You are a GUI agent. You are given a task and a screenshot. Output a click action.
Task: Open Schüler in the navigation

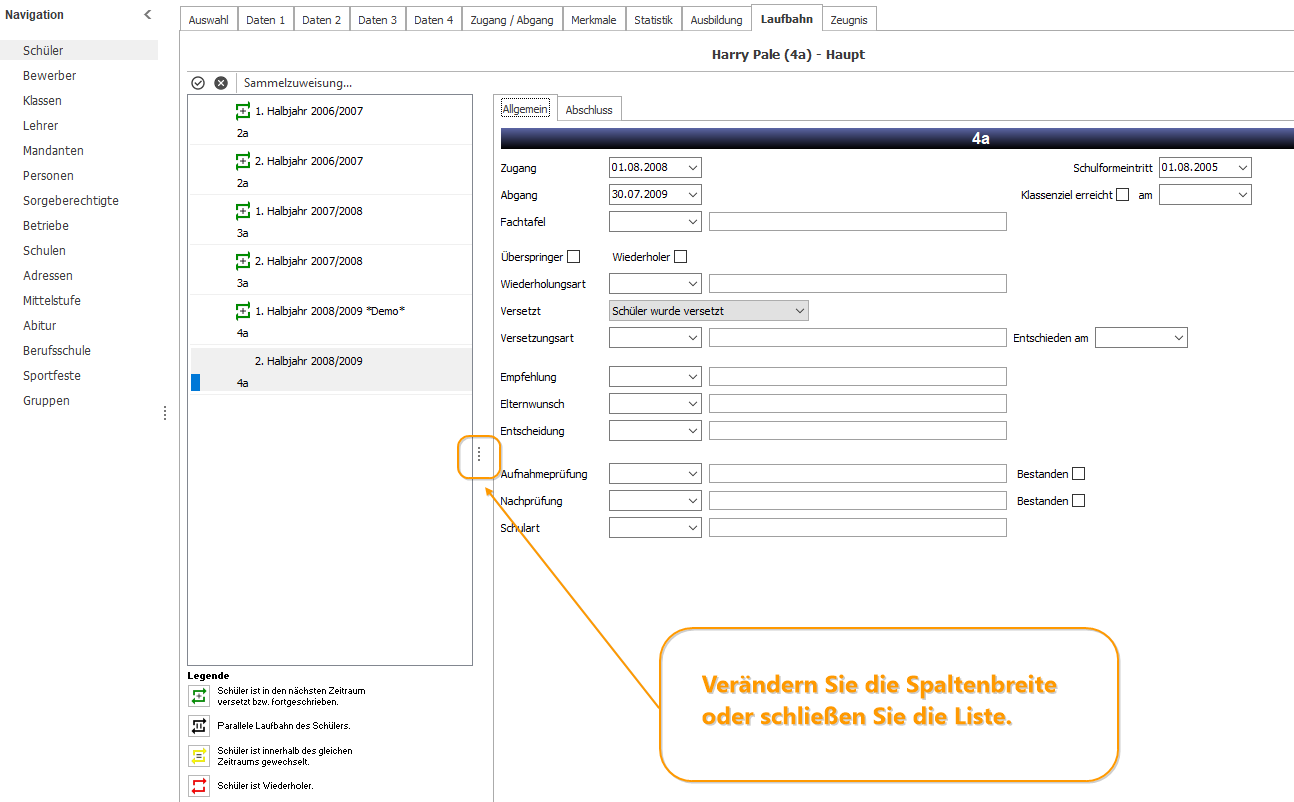[x=79, y=50]
